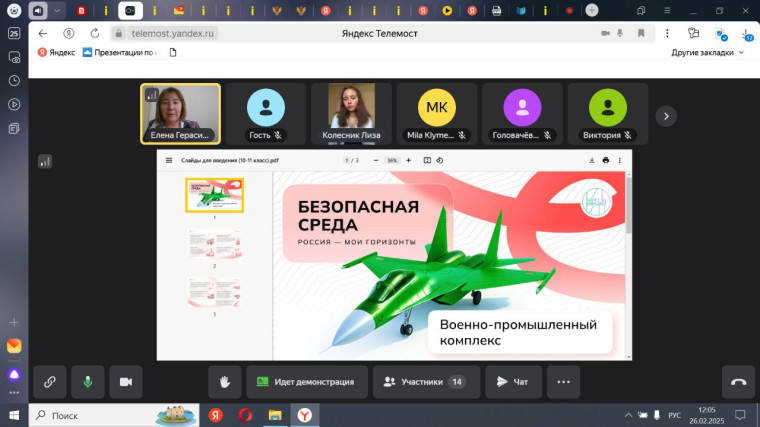The image size is (760, 427).
Task: Toggle tab sound mute icon
Action: [x=38, y=10]
